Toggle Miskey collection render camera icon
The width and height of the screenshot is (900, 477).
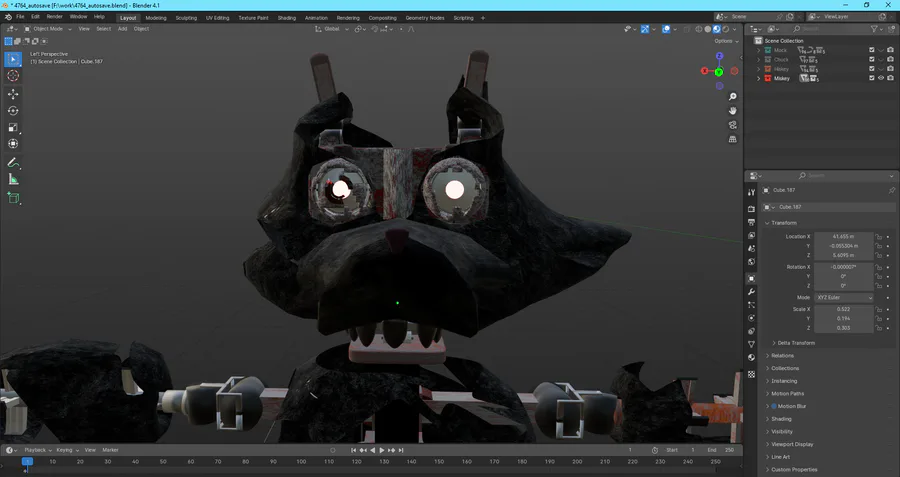pyautogui.click(x=890, y=78)
